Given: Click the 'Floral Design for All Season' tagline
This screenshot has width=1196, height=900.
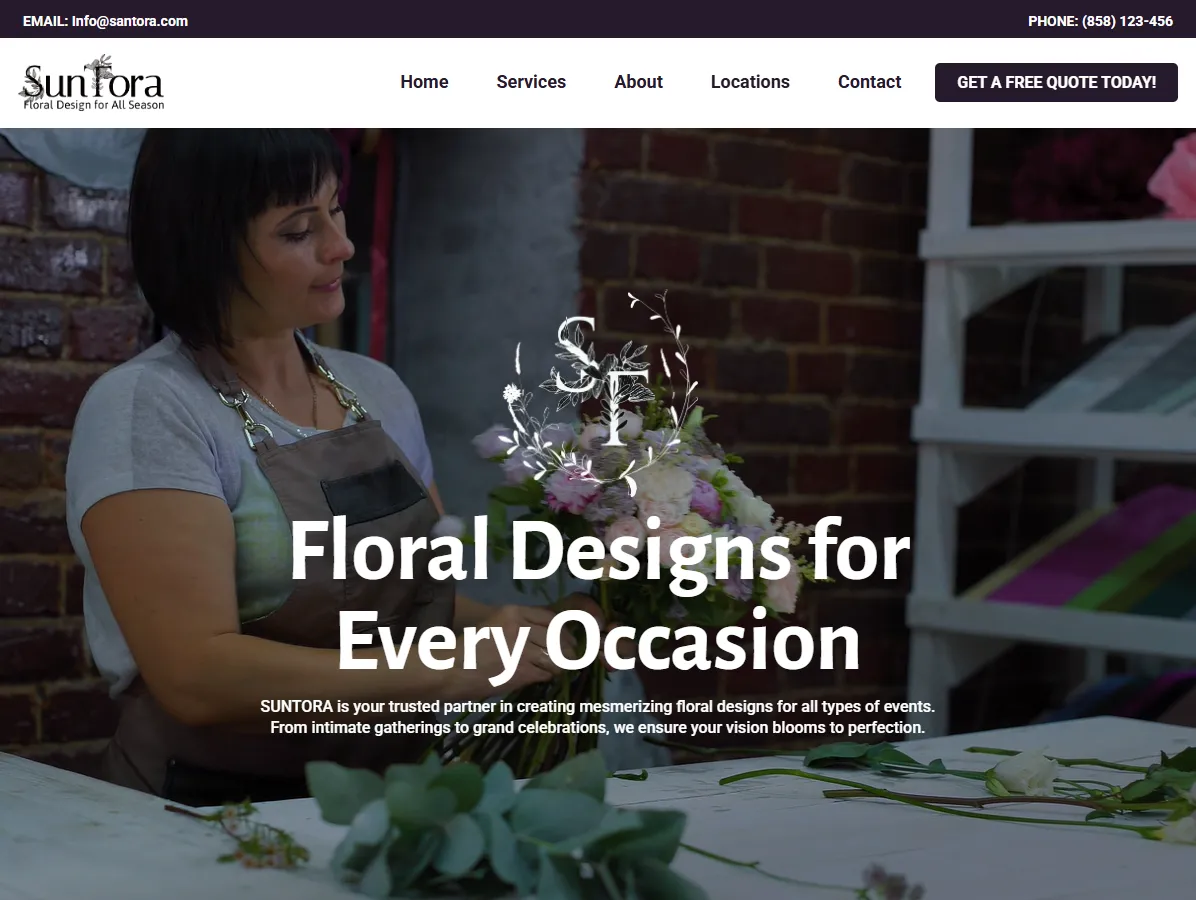Looking at the screenshot, I should click(x=94, y=105).
